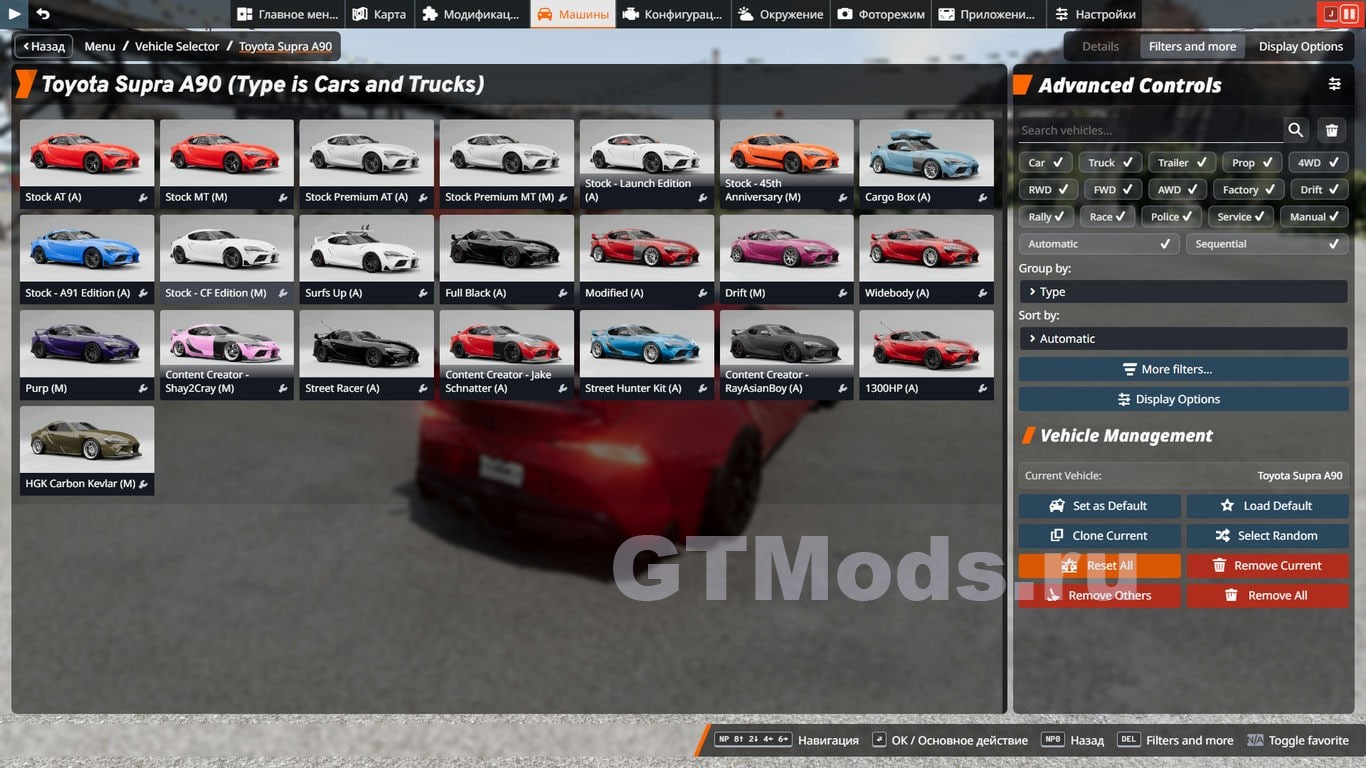Open the Sort by Automatic dropdown
Viewport: 1366px width, 768px height.
click(x=1182, y=339)
